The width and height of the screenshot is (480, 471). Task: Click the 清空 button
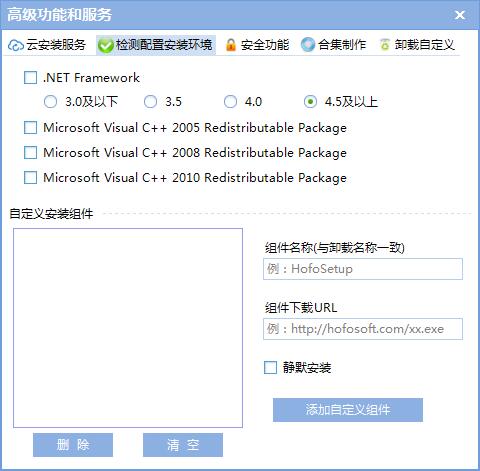coord(183,445)
